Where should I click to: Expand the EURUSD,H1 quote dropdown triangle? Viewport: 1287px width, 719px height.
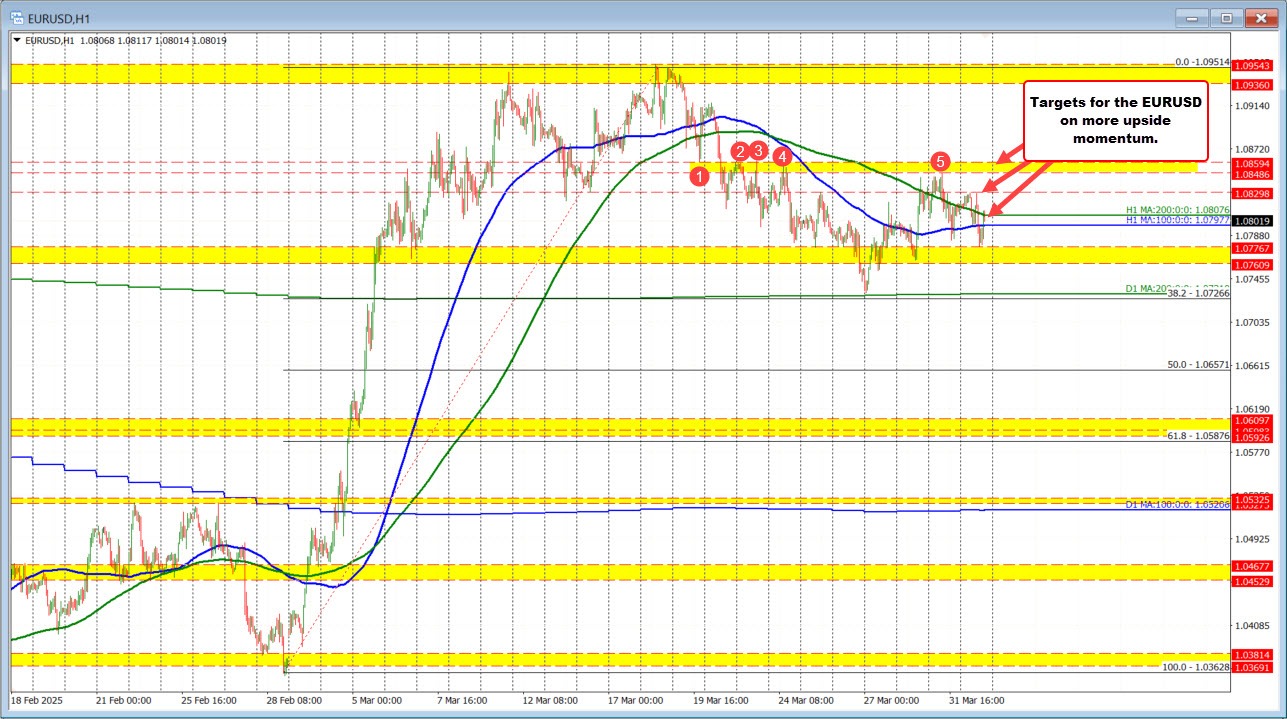pos(19,39)
